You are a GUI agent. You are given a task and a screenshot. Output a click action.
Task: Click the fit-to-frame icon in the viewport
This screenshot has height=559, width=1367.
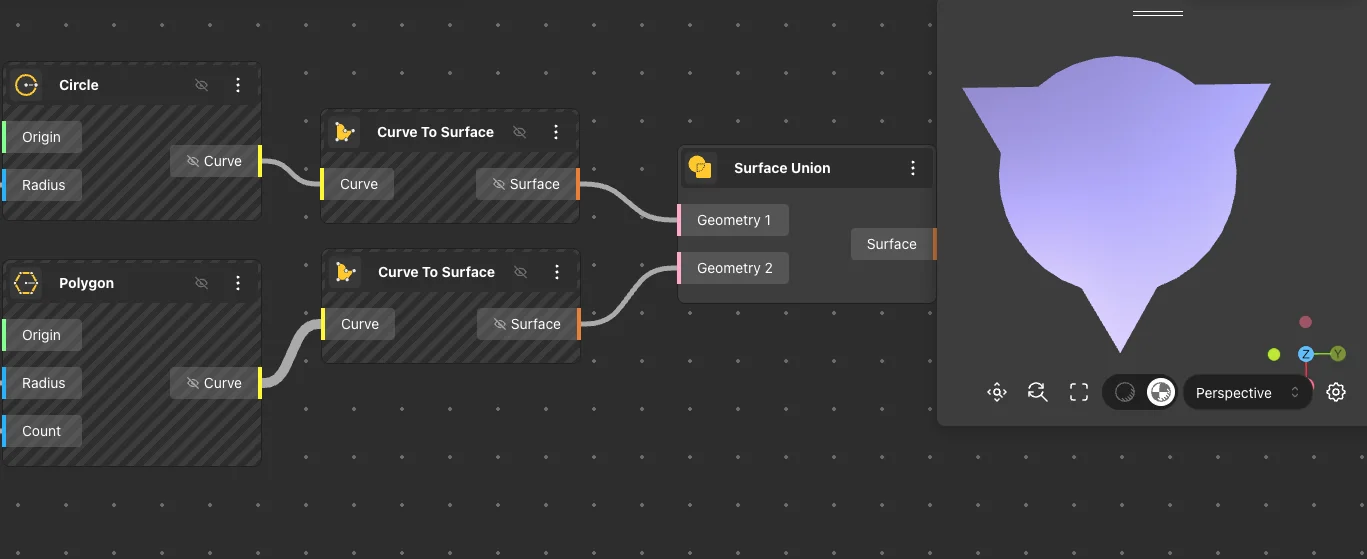(x=1078, y=393)
